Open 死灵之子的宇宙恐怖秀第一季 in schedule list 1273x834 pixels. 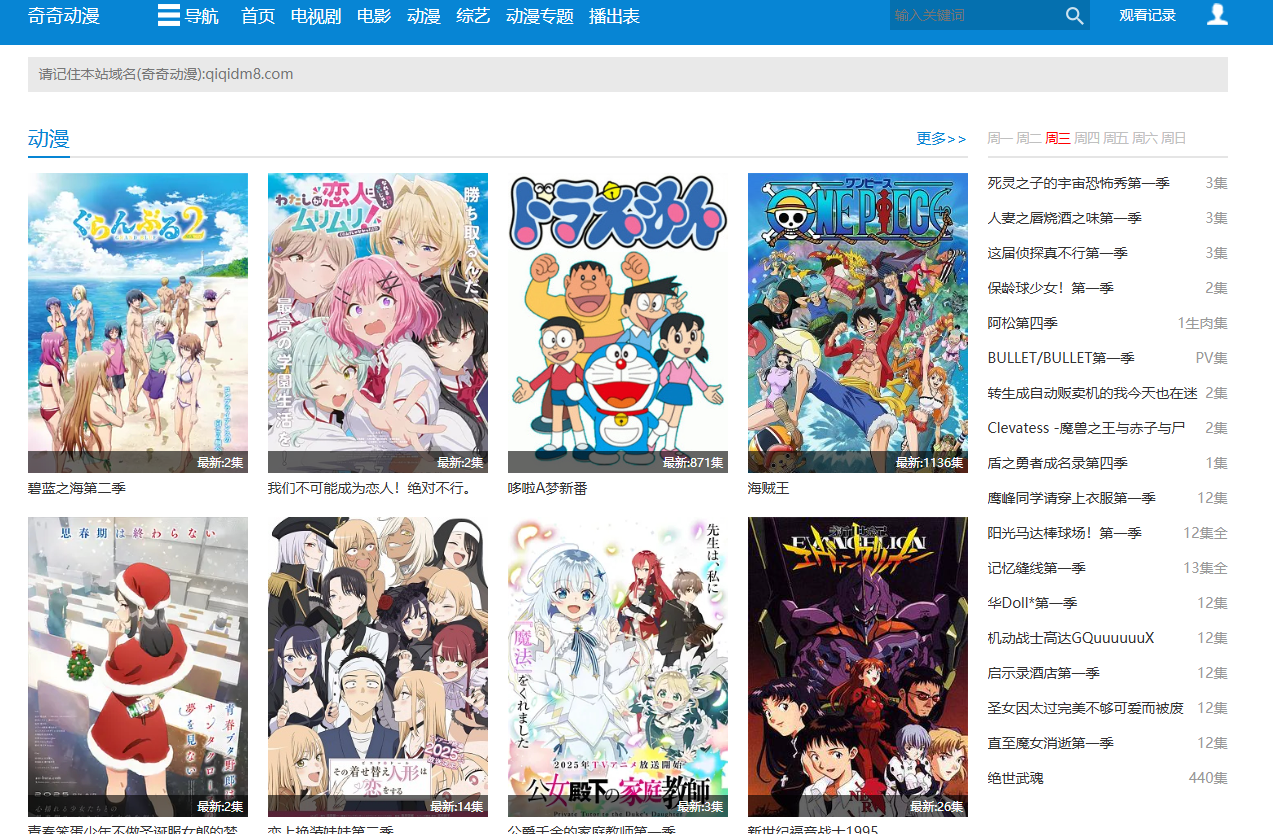pos(1078,183)
